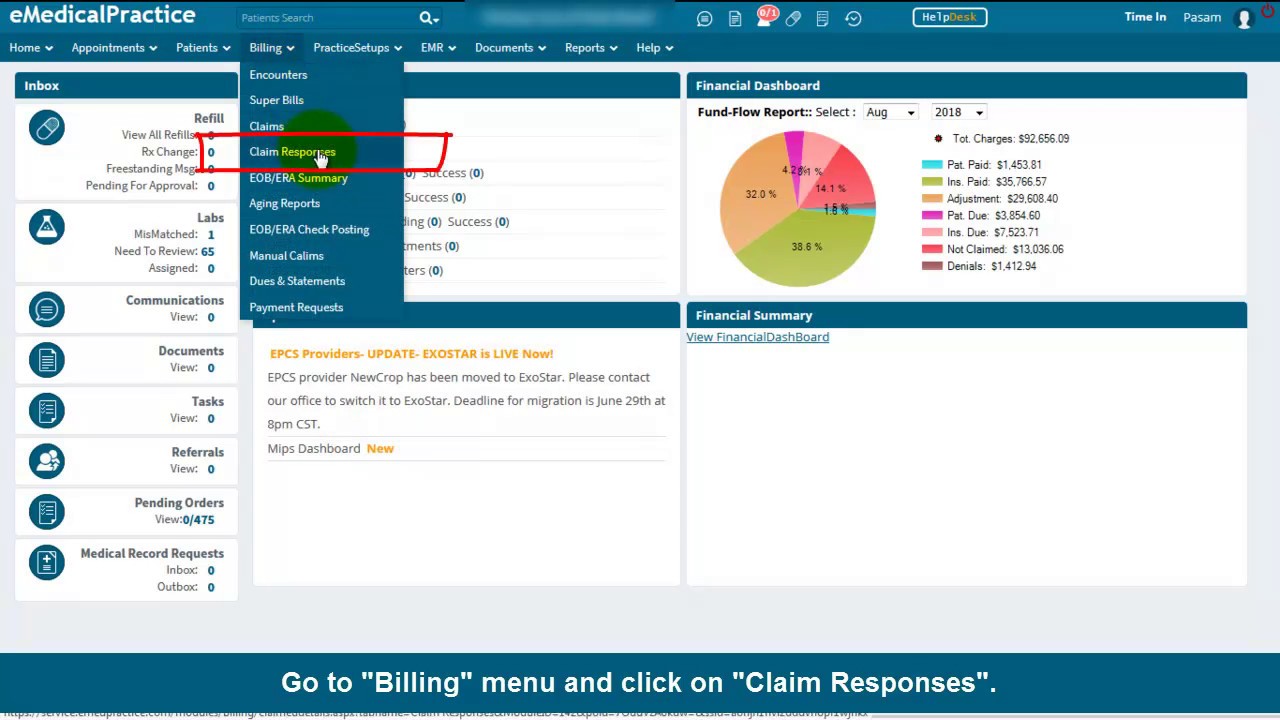This screenshot has width=1280, height=720.
Task: Click the history clock icon in header
Action: click(853, 18)
